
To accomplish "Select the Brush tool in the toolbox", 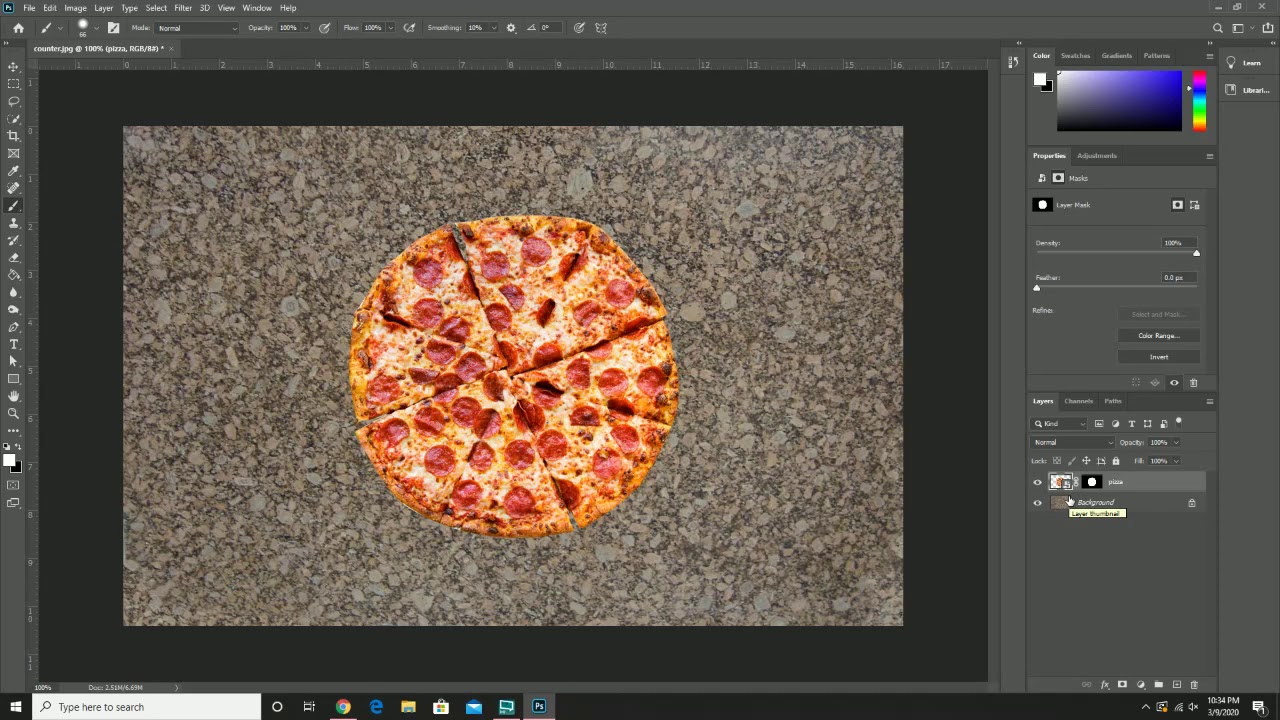I will pyautogui.click(x=13, y=205).
